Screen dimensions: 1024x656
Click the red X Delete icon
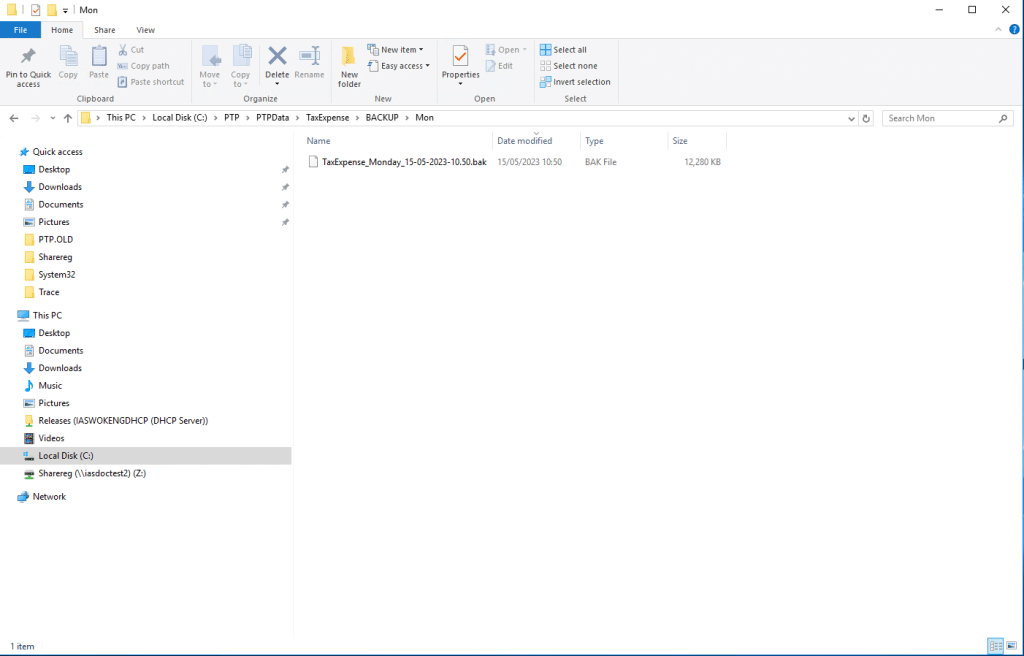(x=277, y=56)
